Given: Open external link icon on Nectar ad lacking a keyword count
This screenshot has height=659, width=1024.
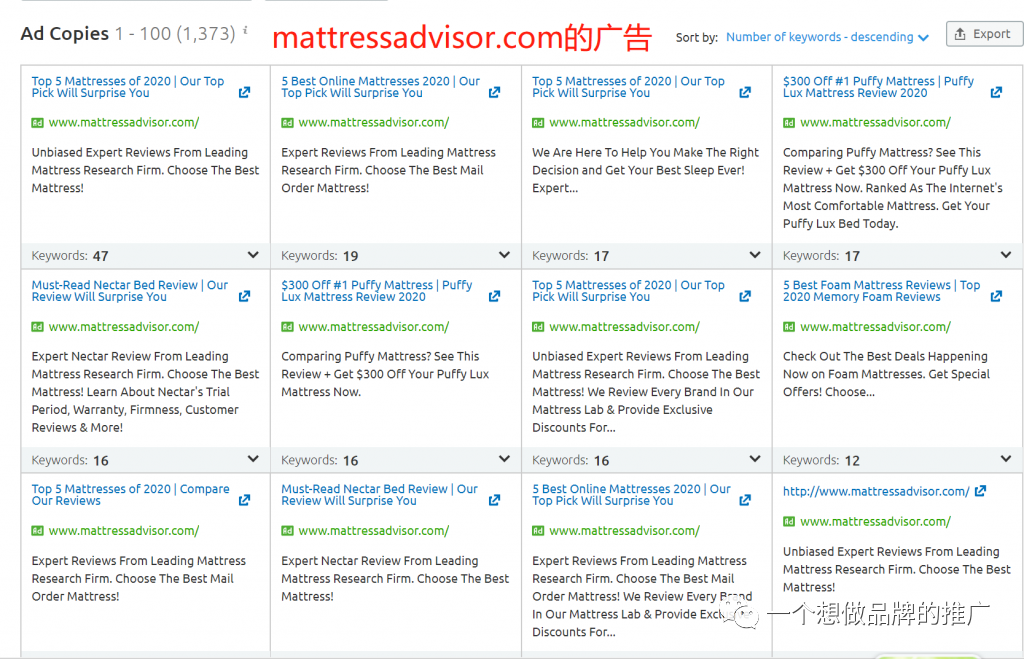Looking at the screenshot, I should click(494, 500).
